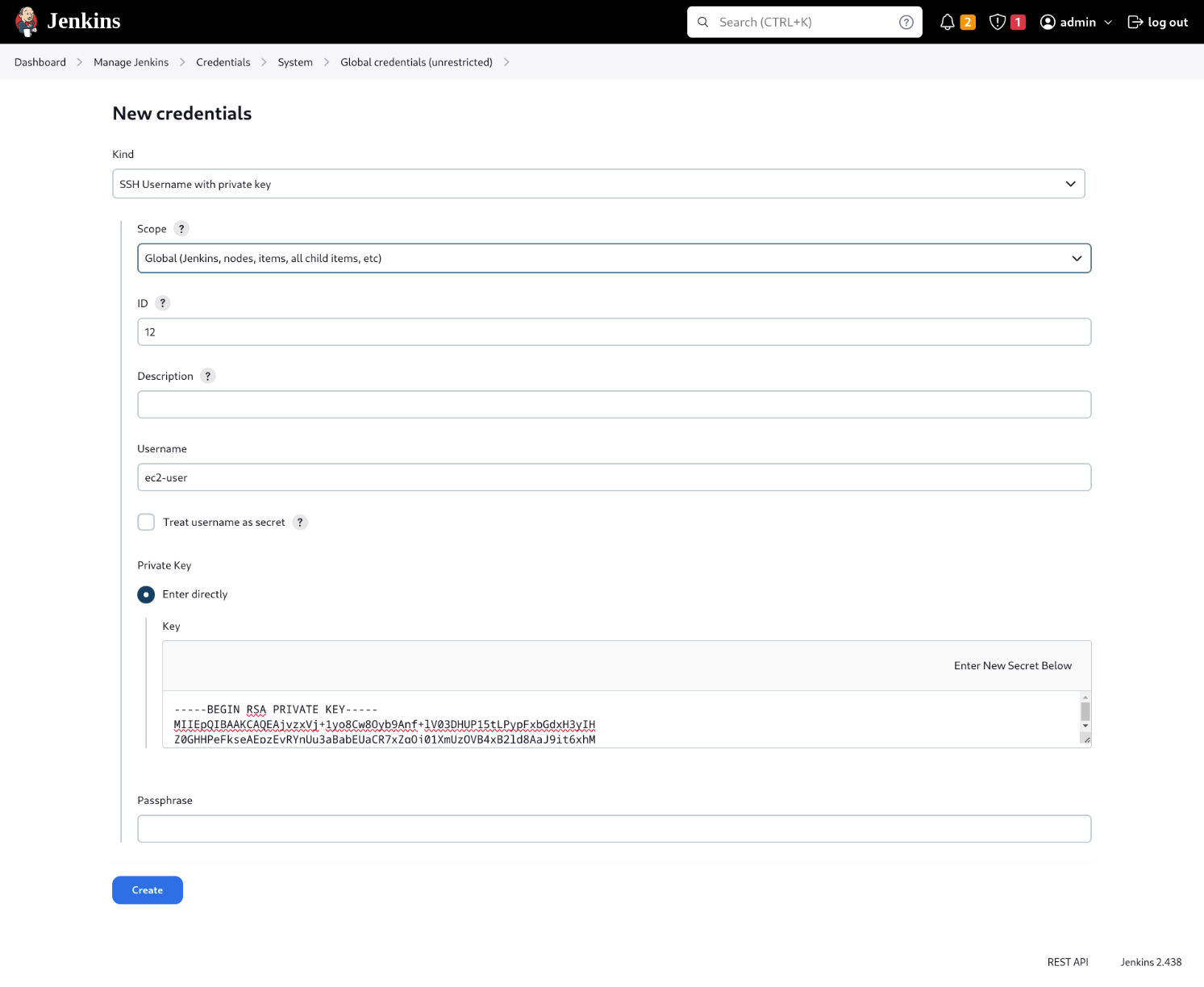Focus the Search (CTRL+K) box
This screenshot has width=1204, height=987.
click(x=805, y=23)
